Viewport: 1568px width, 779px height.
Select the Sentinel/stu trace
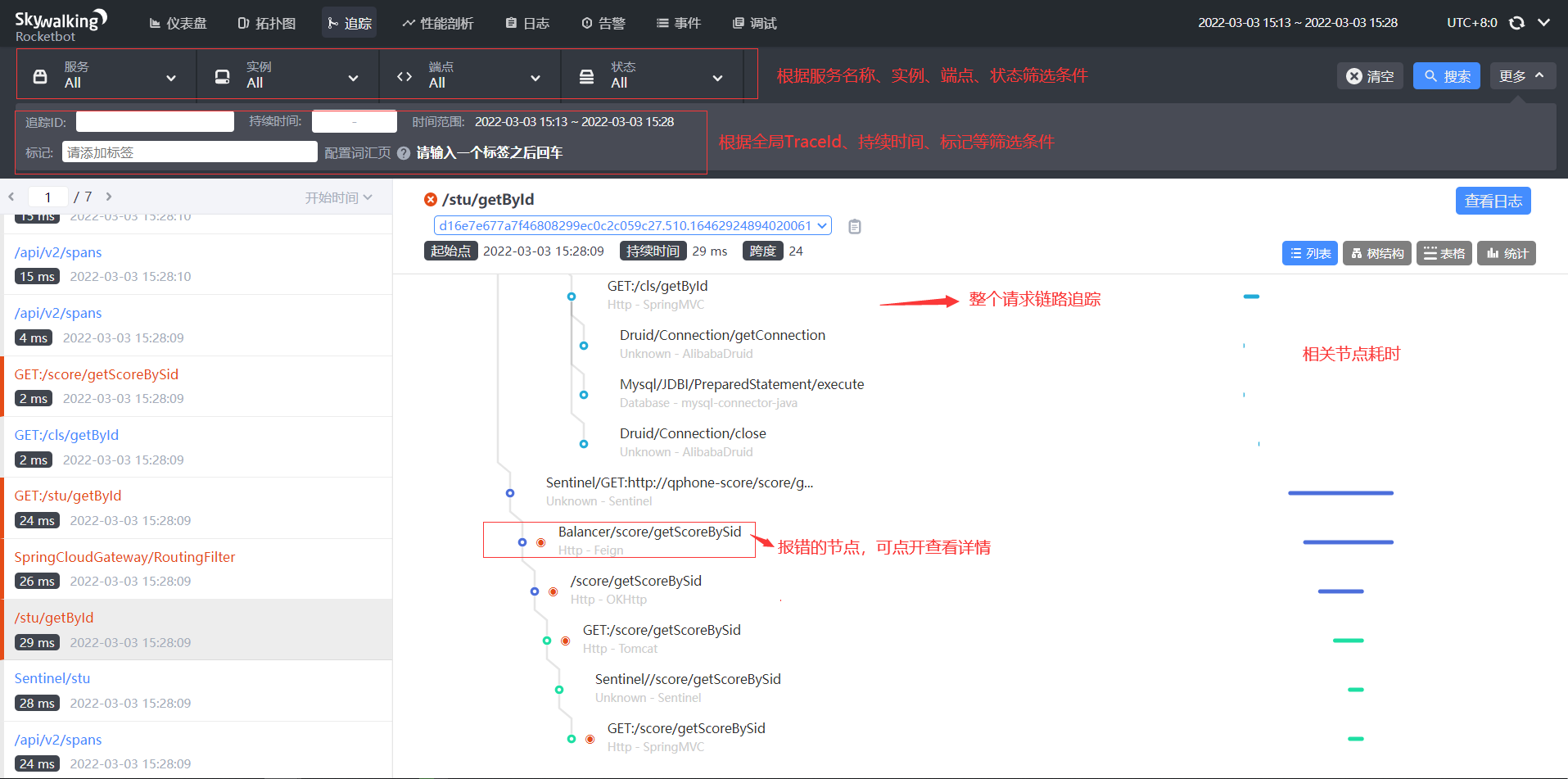(x=198, y=691)
